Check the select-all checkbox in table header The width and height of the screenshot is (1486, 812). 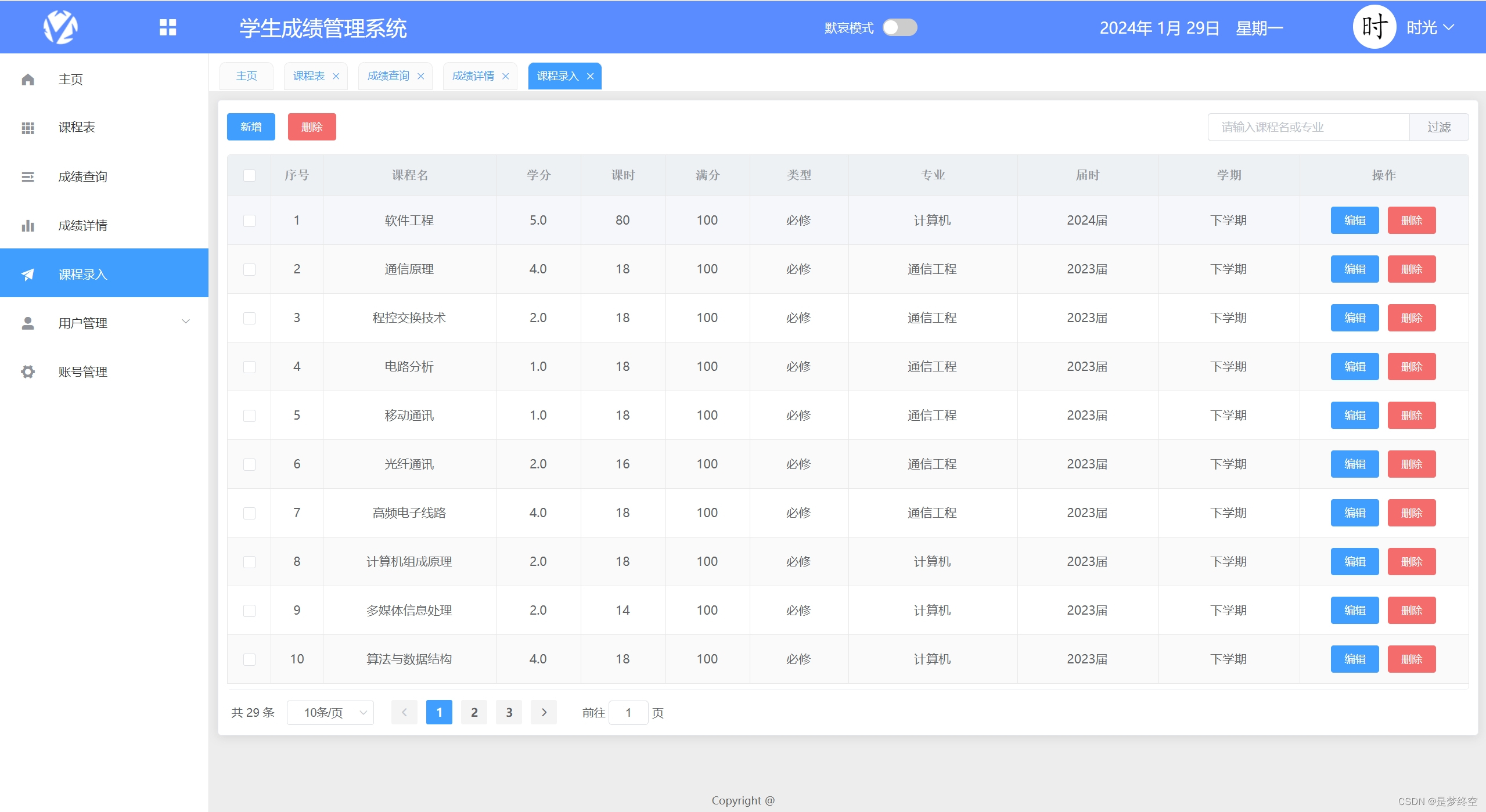249,175
